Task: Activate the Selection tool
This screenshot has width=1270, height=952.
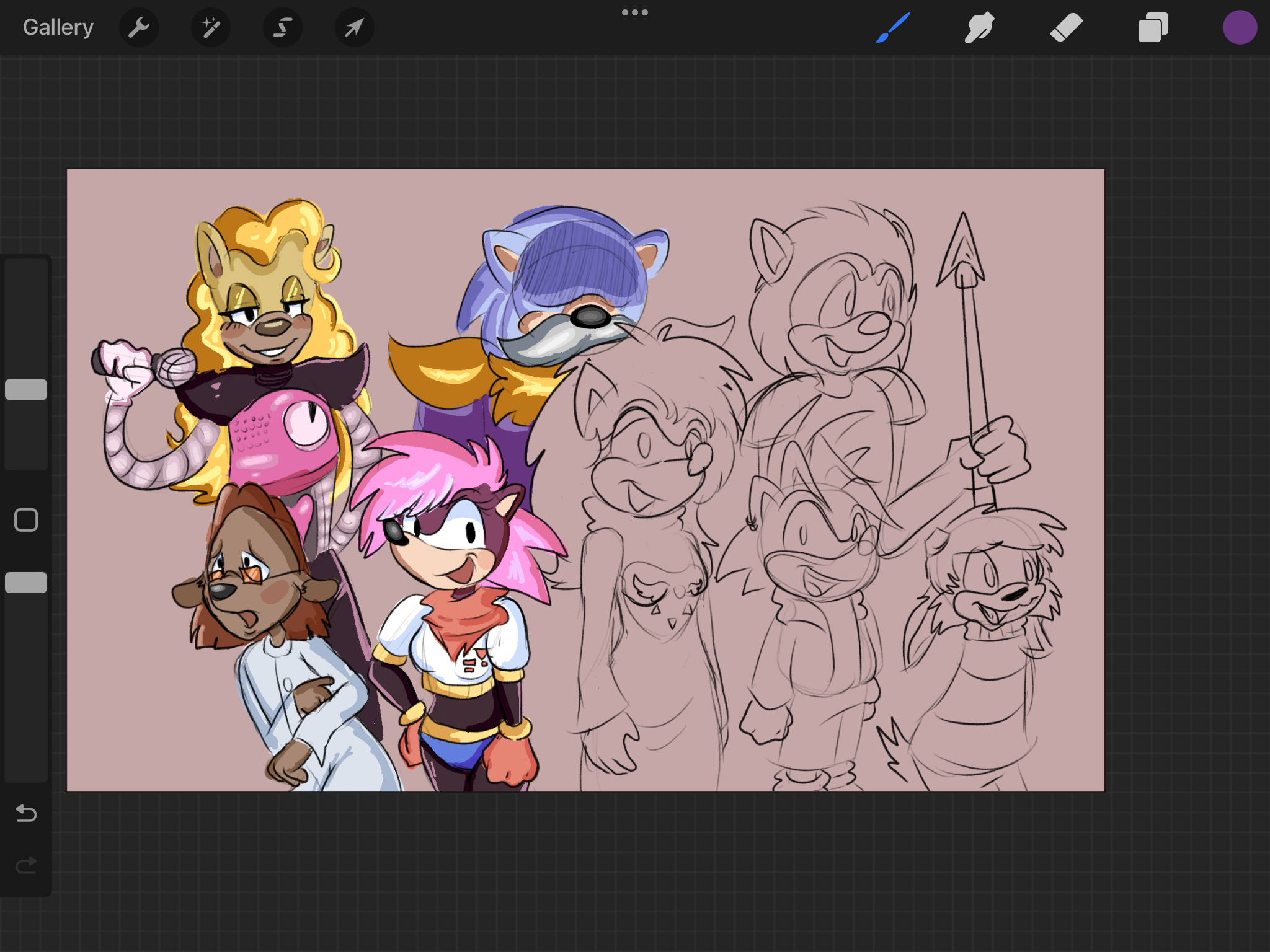Action: click(283, 27)
